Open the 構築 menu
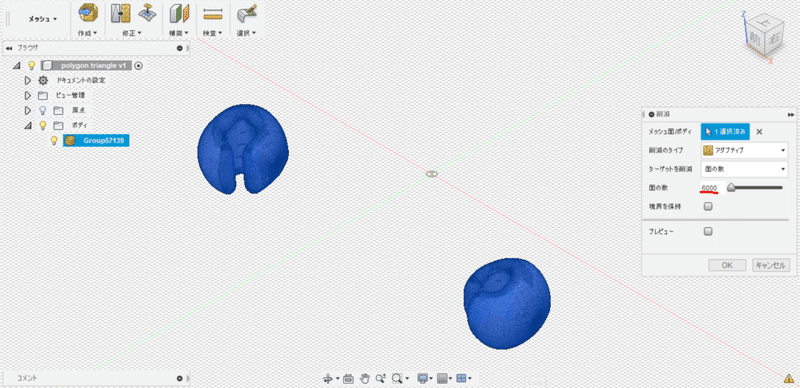 pyautogui.click(x=179, y=33)
